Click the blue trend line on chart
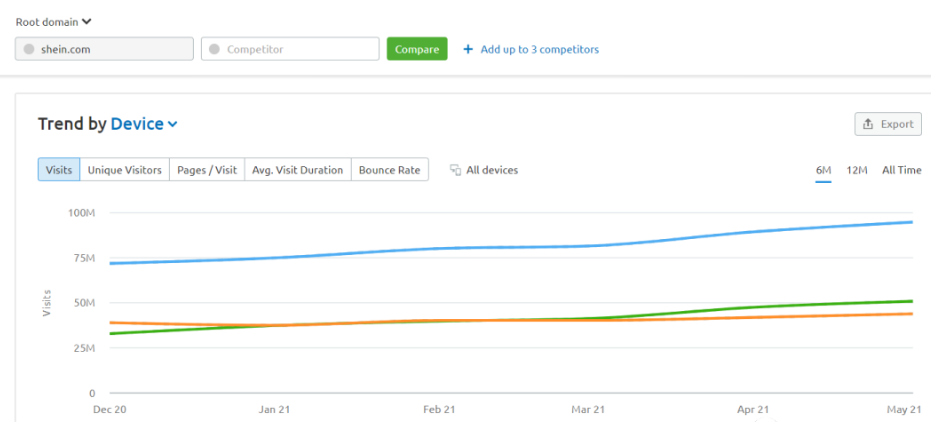The width and height of the screenshot is (931, 422). [x=500, y=247]
